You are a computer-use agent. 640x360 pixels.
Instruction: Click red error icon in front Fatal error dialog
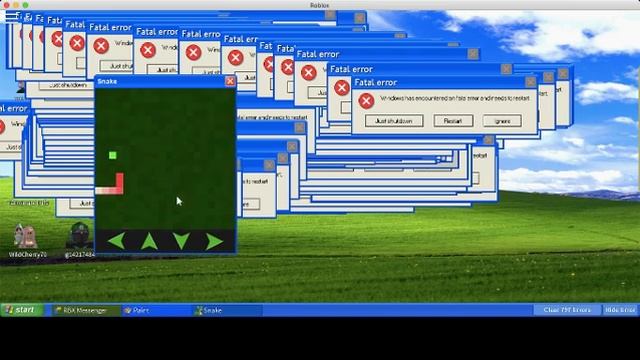366,101
